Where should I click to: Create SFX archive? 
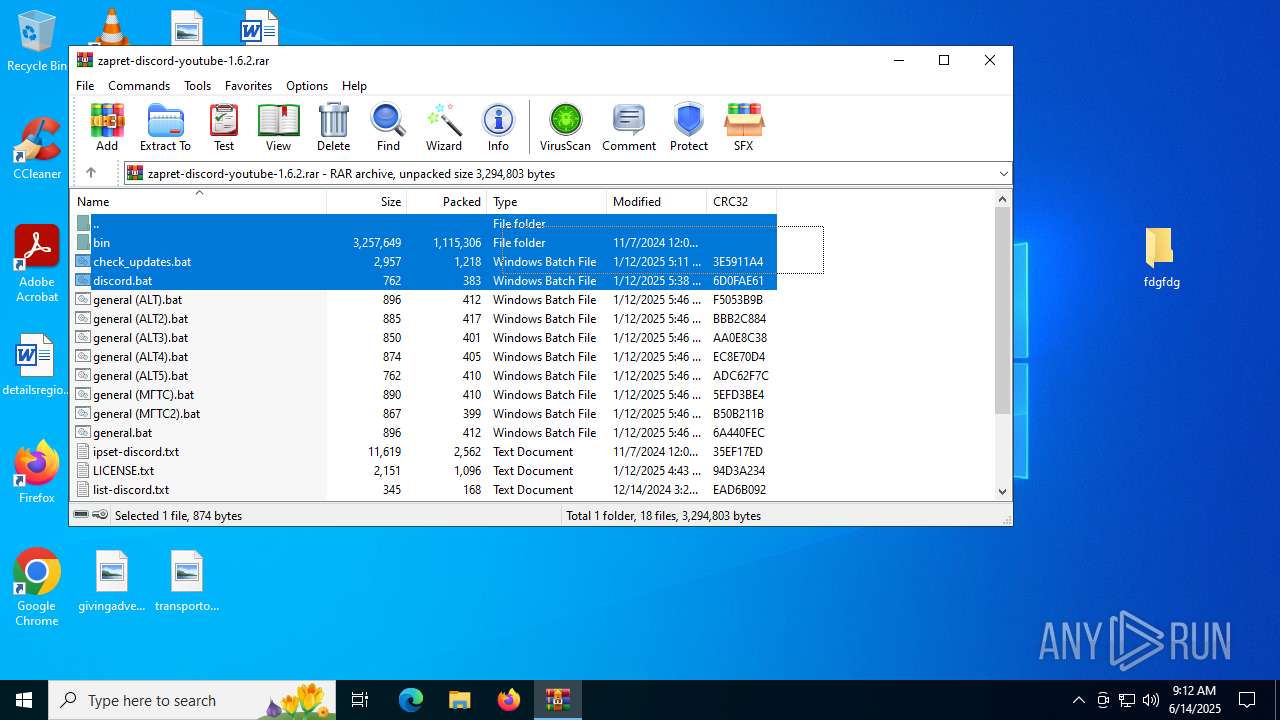coord(743,127)
